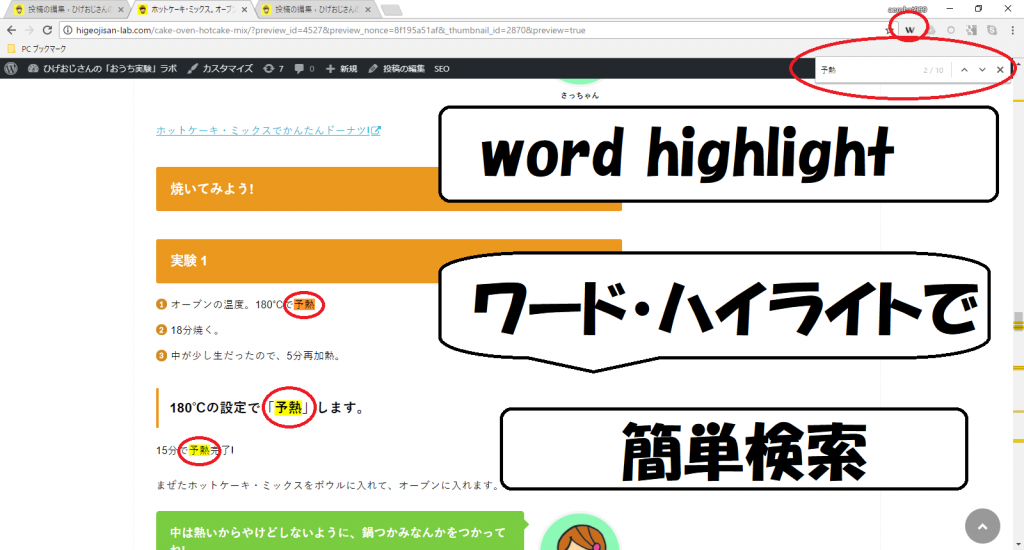1024x550 pixels.
Task: Reload the page with the refresh icon
Action: click(x=48, y=30)
